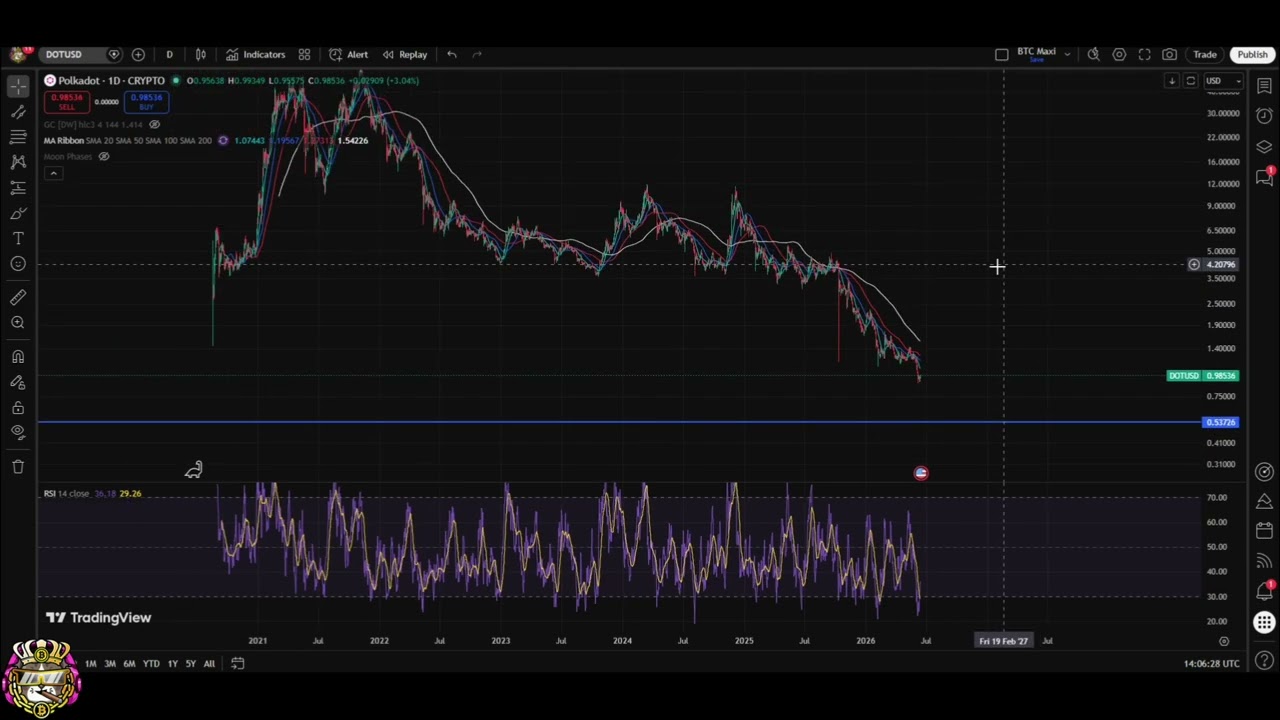Start bar Replay mode
1280x720 pixels.
coord(405,54)
